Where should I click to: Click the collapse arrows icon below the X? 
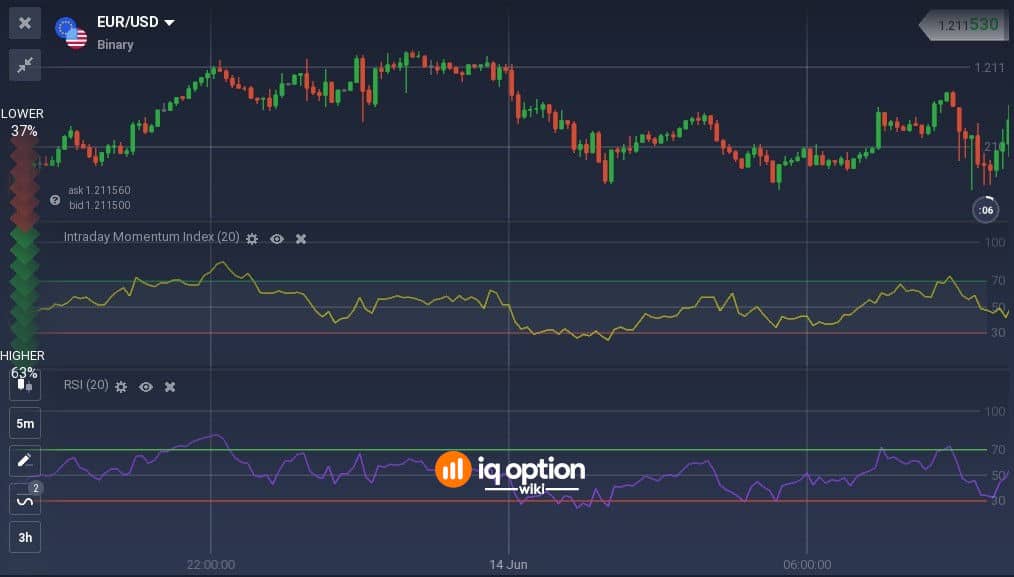[x=25, y=65]
